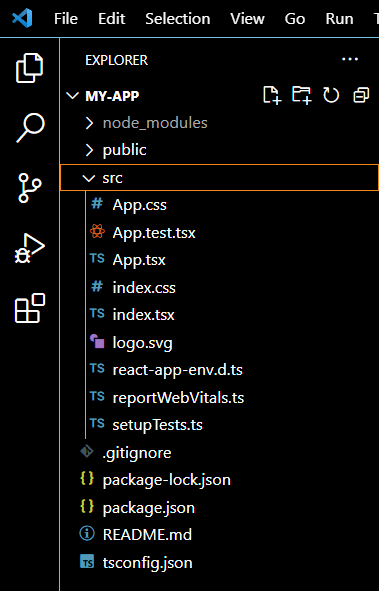Click the New File icon
The width and height of the screenshot is (379, 591).
(272, 95)
